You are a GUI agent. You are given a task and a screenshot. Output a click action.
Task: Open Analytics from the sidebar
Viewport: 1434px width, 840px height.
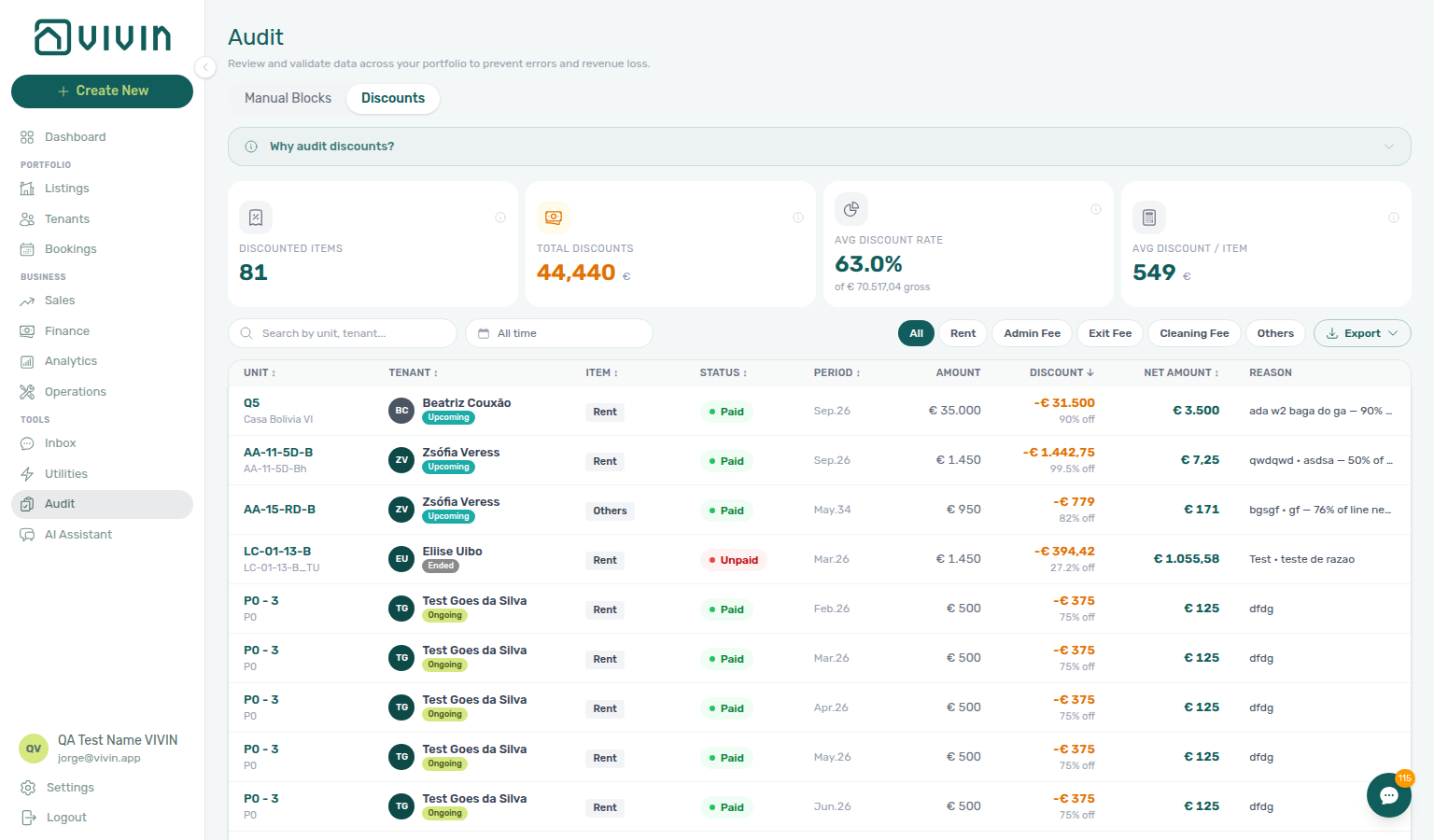(x=103, y=361)
